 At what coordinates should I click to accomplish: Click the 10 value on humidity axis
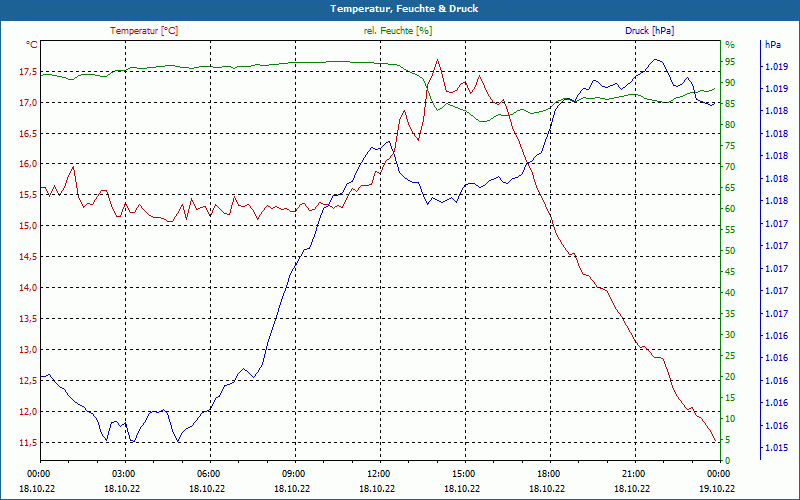(730, 419)
